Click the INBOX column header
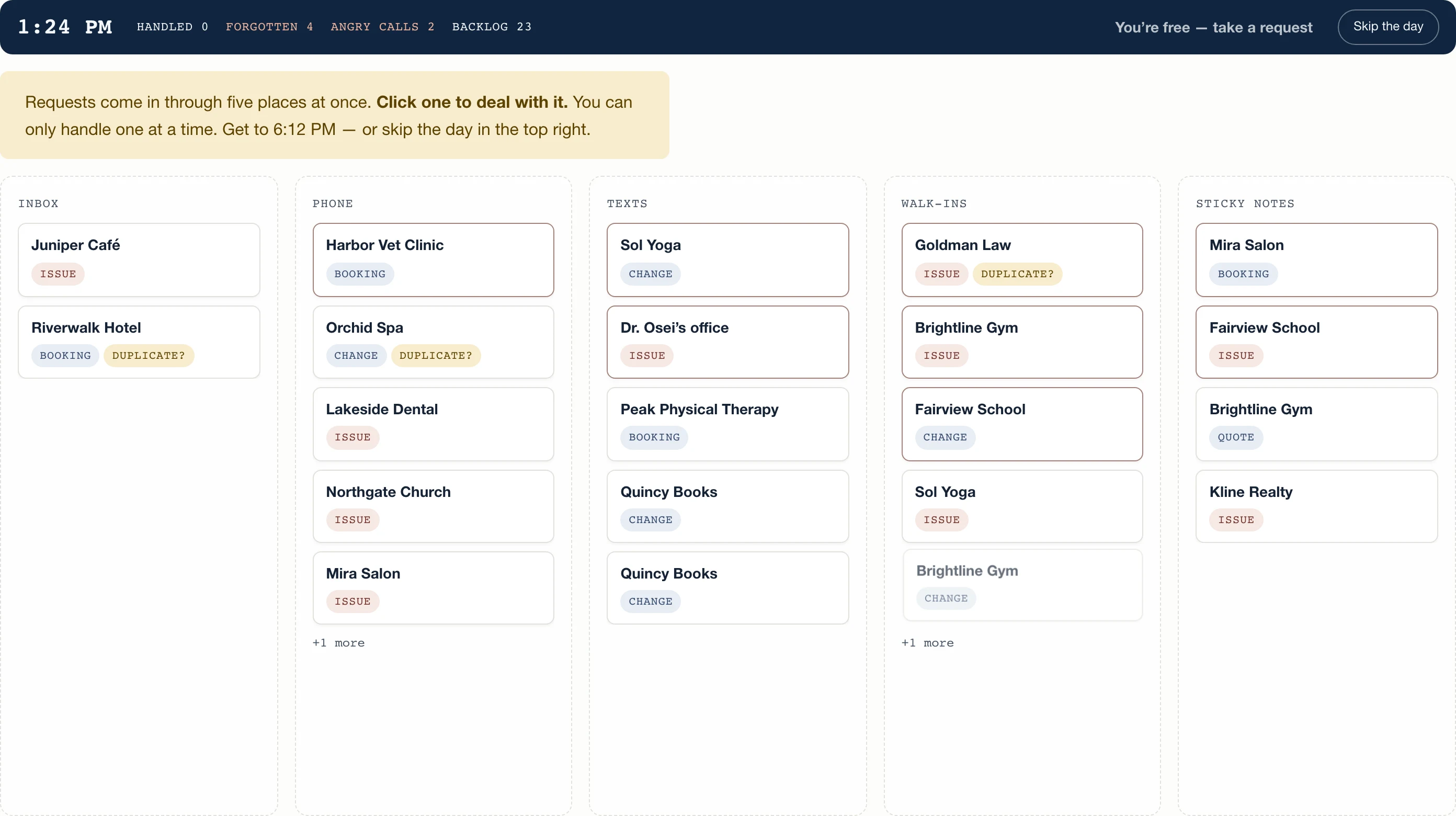This screenshot has width=1456, height=816. (38, 203)
